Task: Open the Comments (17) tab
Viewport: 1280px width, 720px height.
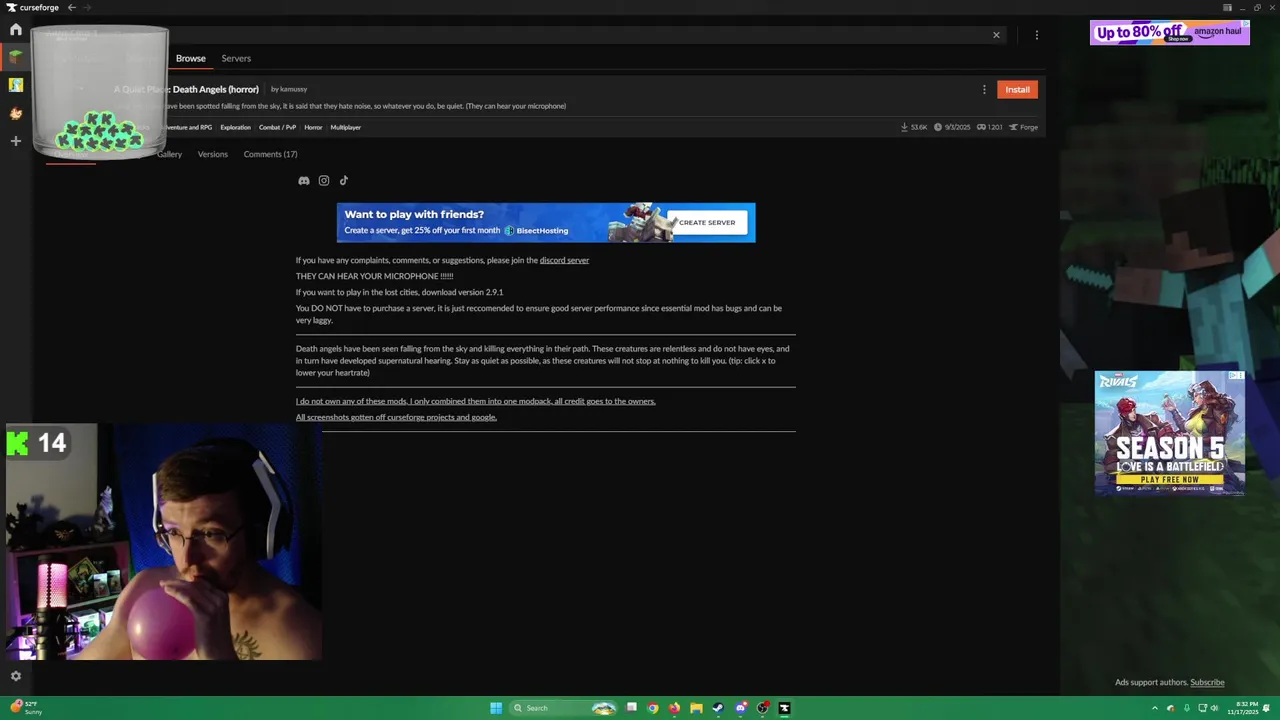Action: click(270, 154)
